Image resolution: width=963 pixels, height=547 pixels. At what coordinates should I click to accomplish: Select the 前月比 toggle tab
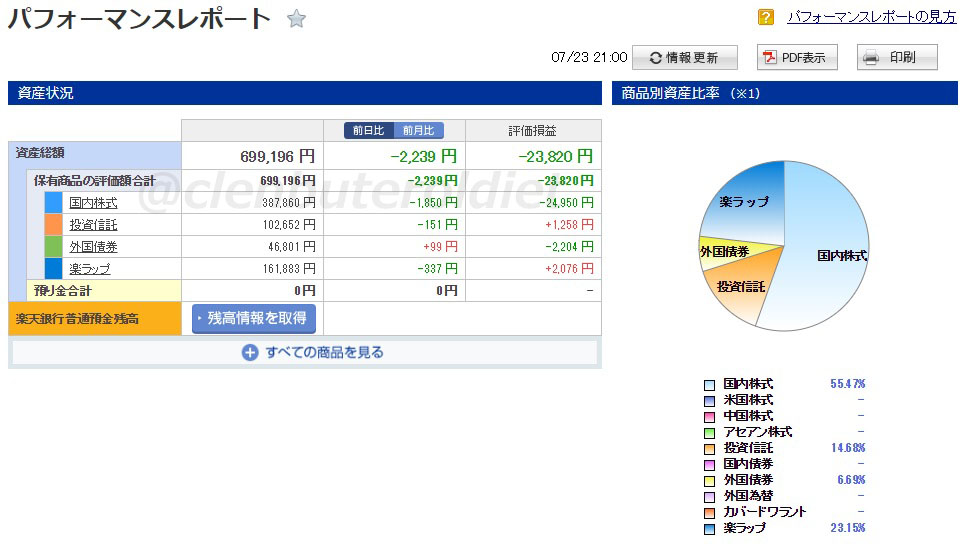click(418, 130)
